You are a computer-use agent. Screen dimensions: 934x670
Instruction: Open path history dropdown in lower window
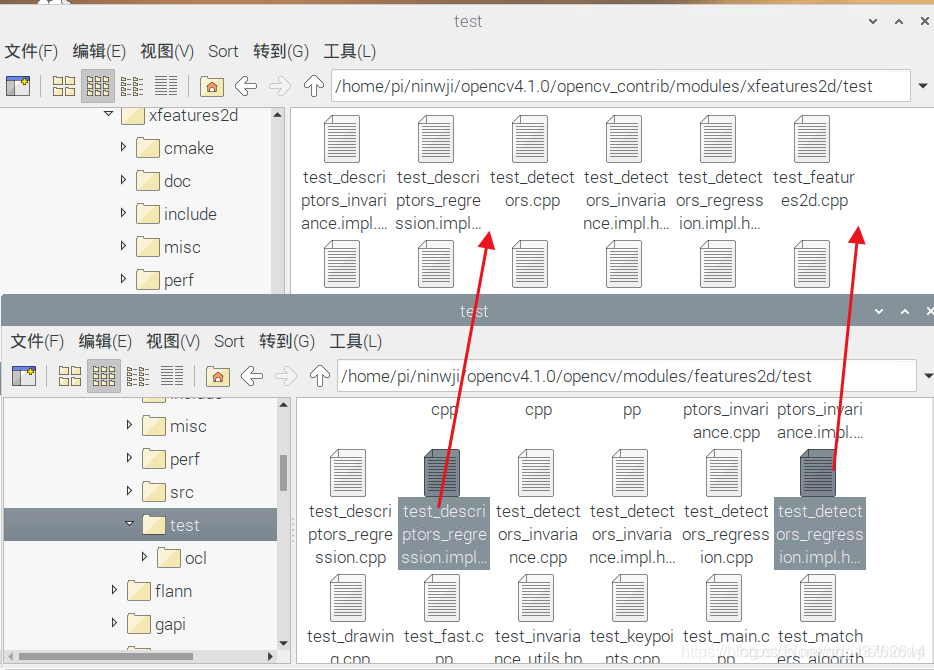[x=928, y=376]
